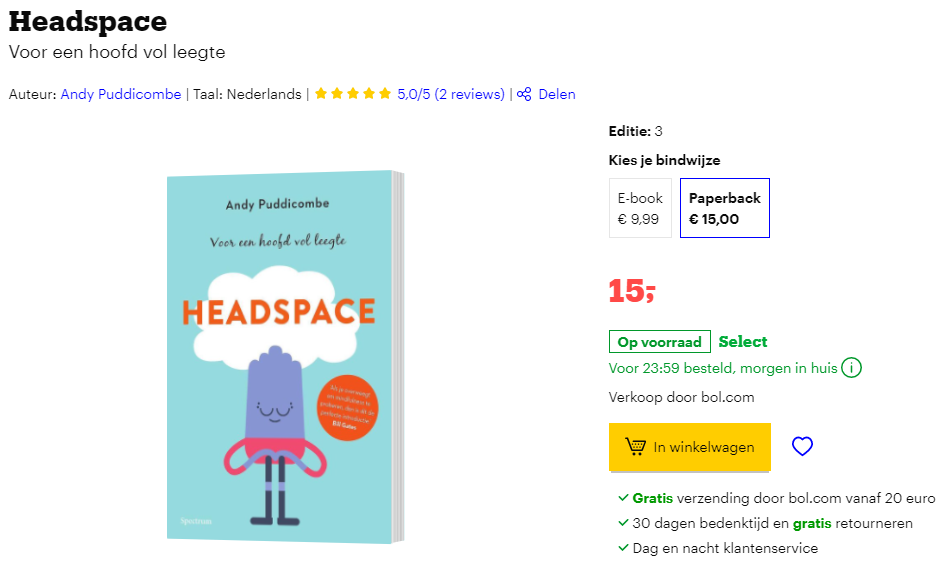
Task: Click the red 15,- price
Action: (632, 291)
